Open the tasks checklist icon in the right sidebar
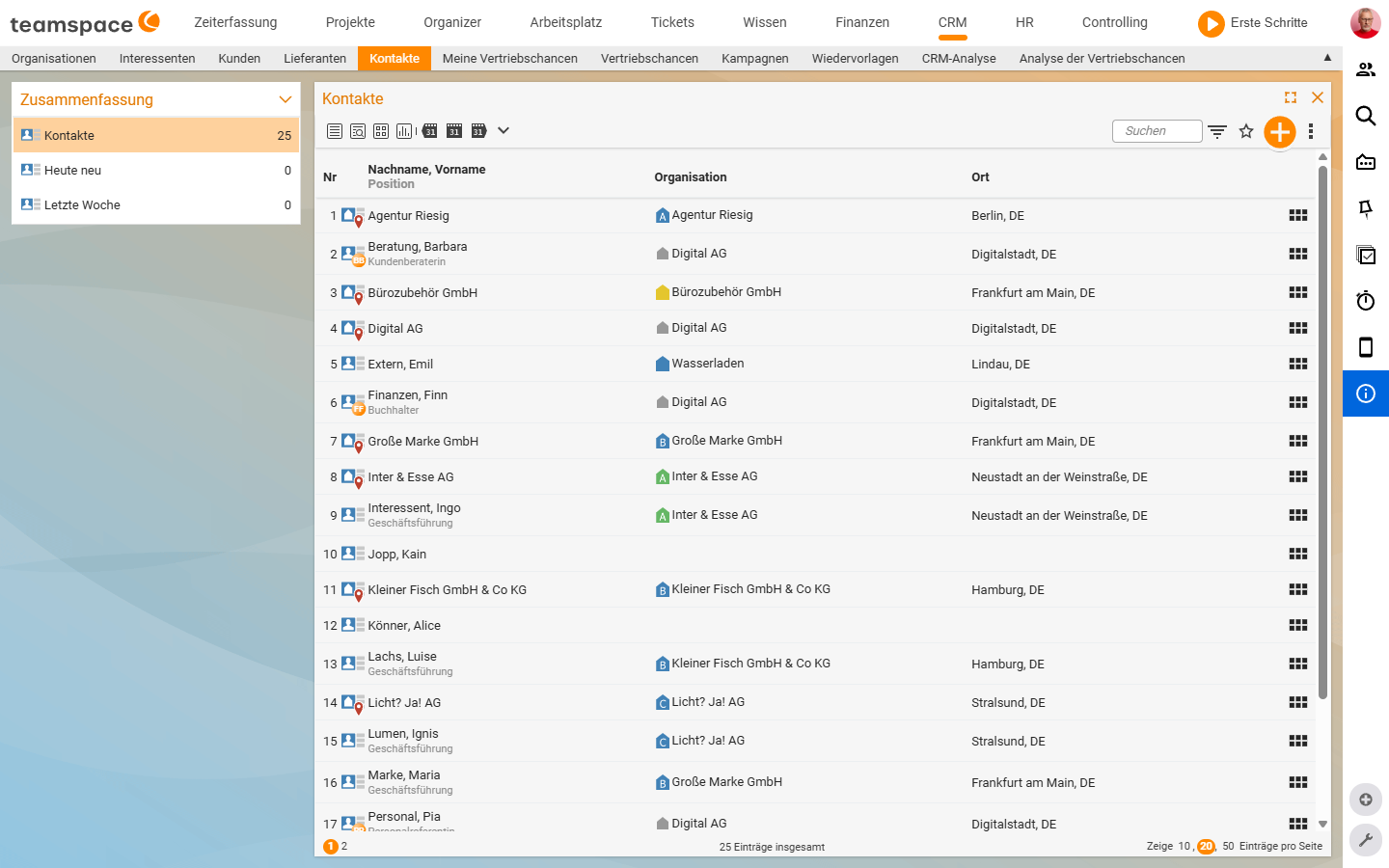The image size is (1389, 868). [1366, 255]
